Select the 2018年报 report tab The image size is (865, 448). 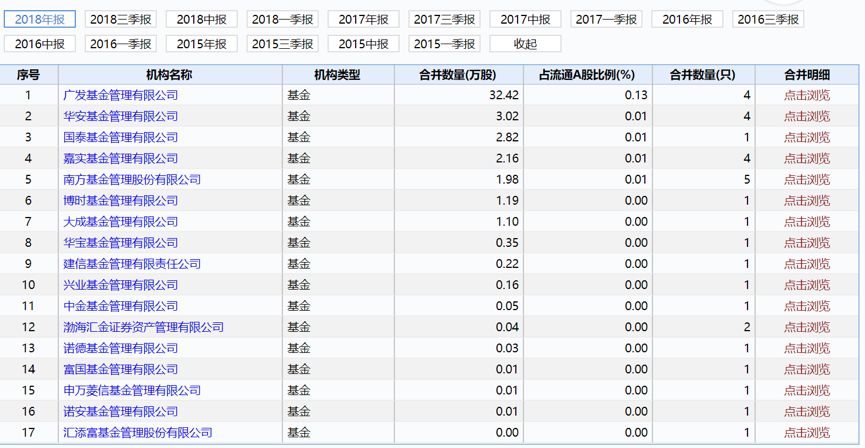tap(40, 19)
